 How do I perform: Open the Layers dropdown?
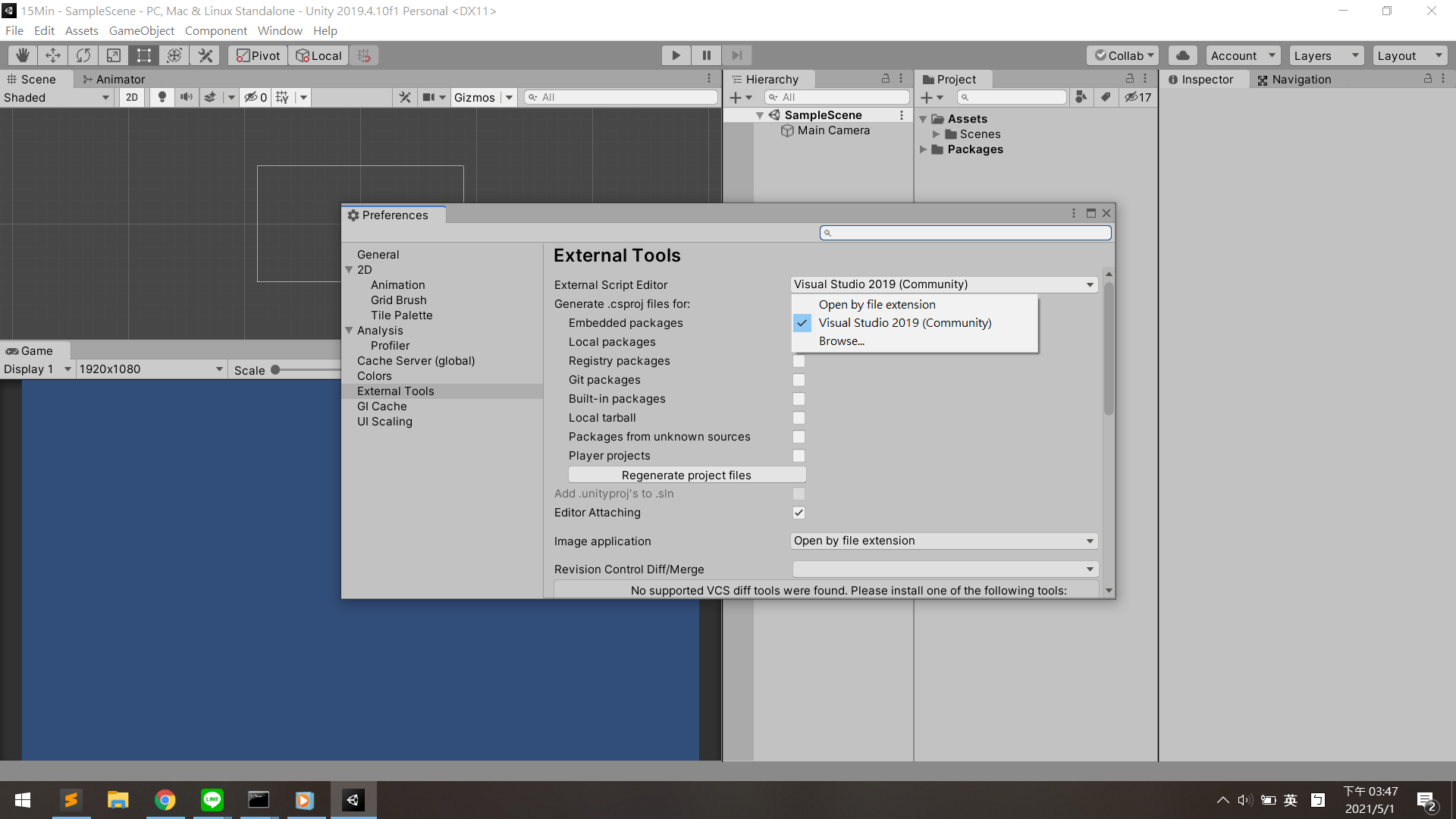[1326, 55]
